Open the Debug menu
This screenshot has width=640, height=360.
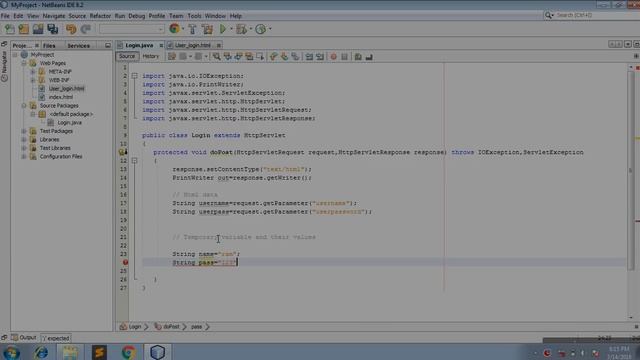[137, 16]
